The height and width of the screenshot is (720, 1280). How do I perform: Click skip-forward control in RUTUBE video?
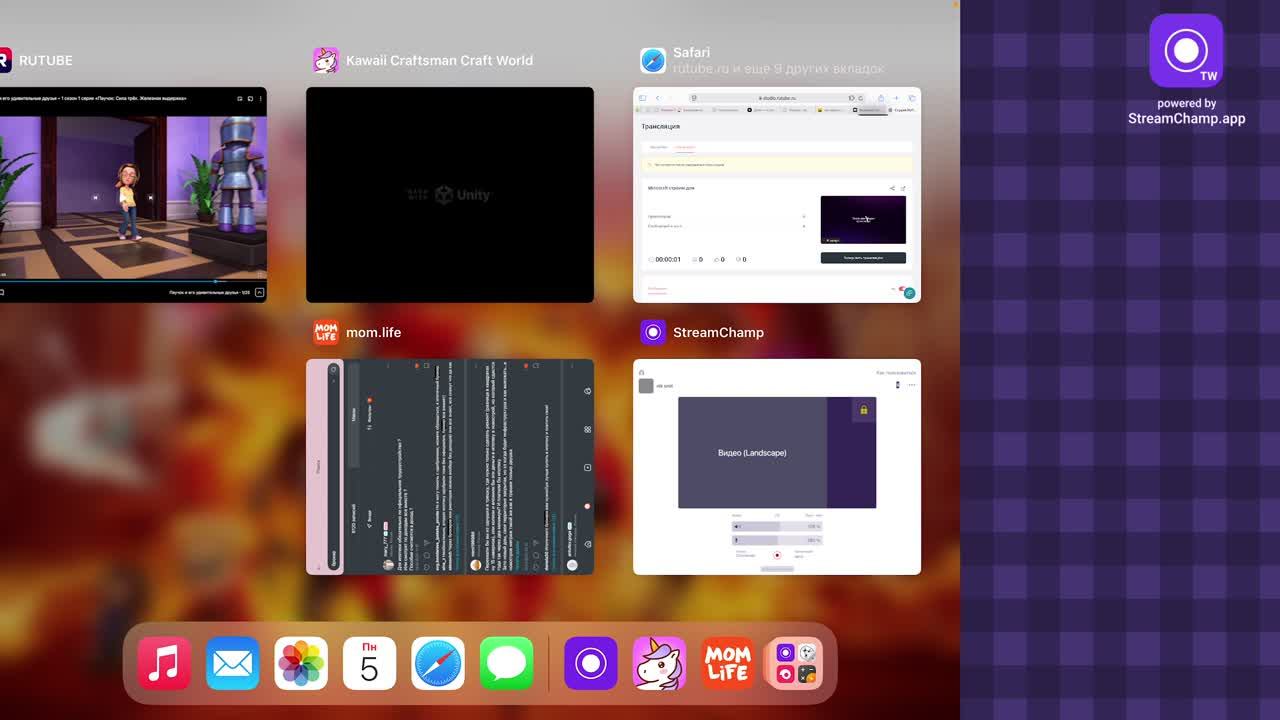click(x=151, y=198)
